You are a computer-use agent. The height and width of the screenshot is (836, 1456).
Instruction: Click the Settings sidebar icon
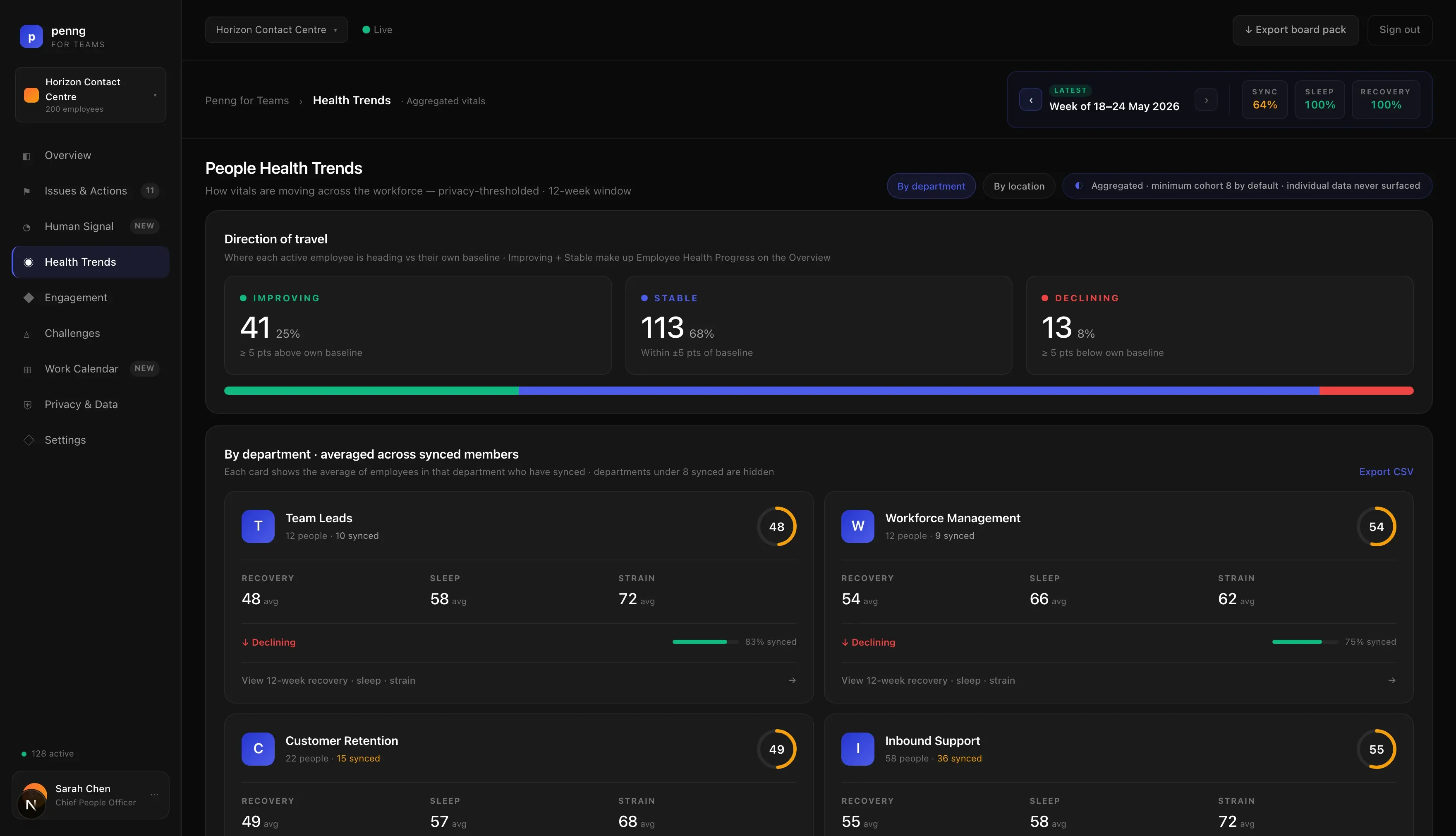pyautogui.click(x=28, y=440)
